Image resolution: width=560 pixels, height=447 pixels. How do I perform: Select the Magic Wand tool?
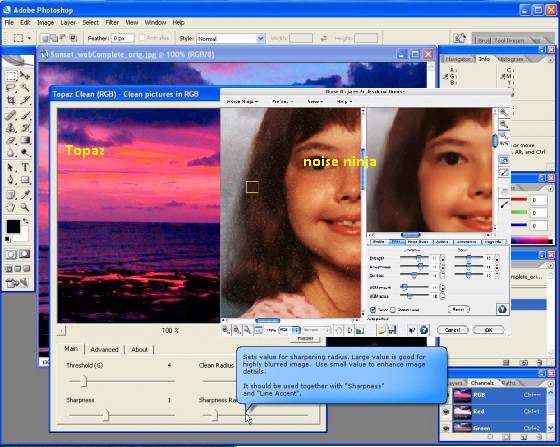pyautogui.click(x=25, y=88)
